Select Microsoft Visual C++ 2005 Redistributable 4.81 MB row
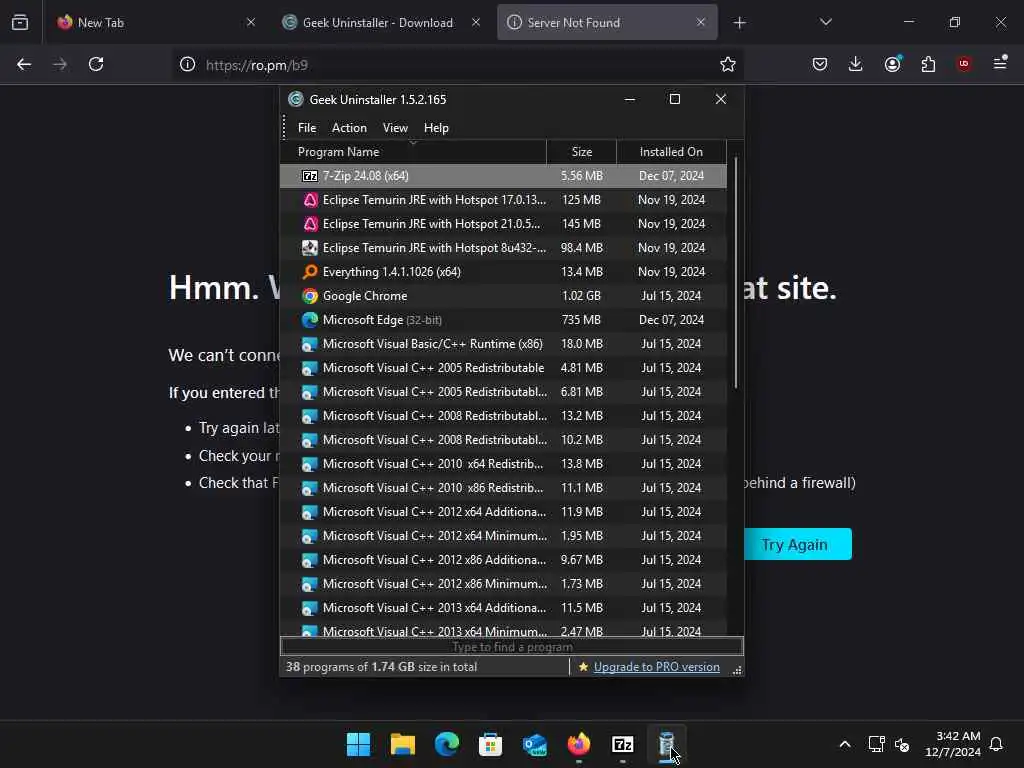The height and width of the screenshot is (768, 1024). click(x=504, y=368)
